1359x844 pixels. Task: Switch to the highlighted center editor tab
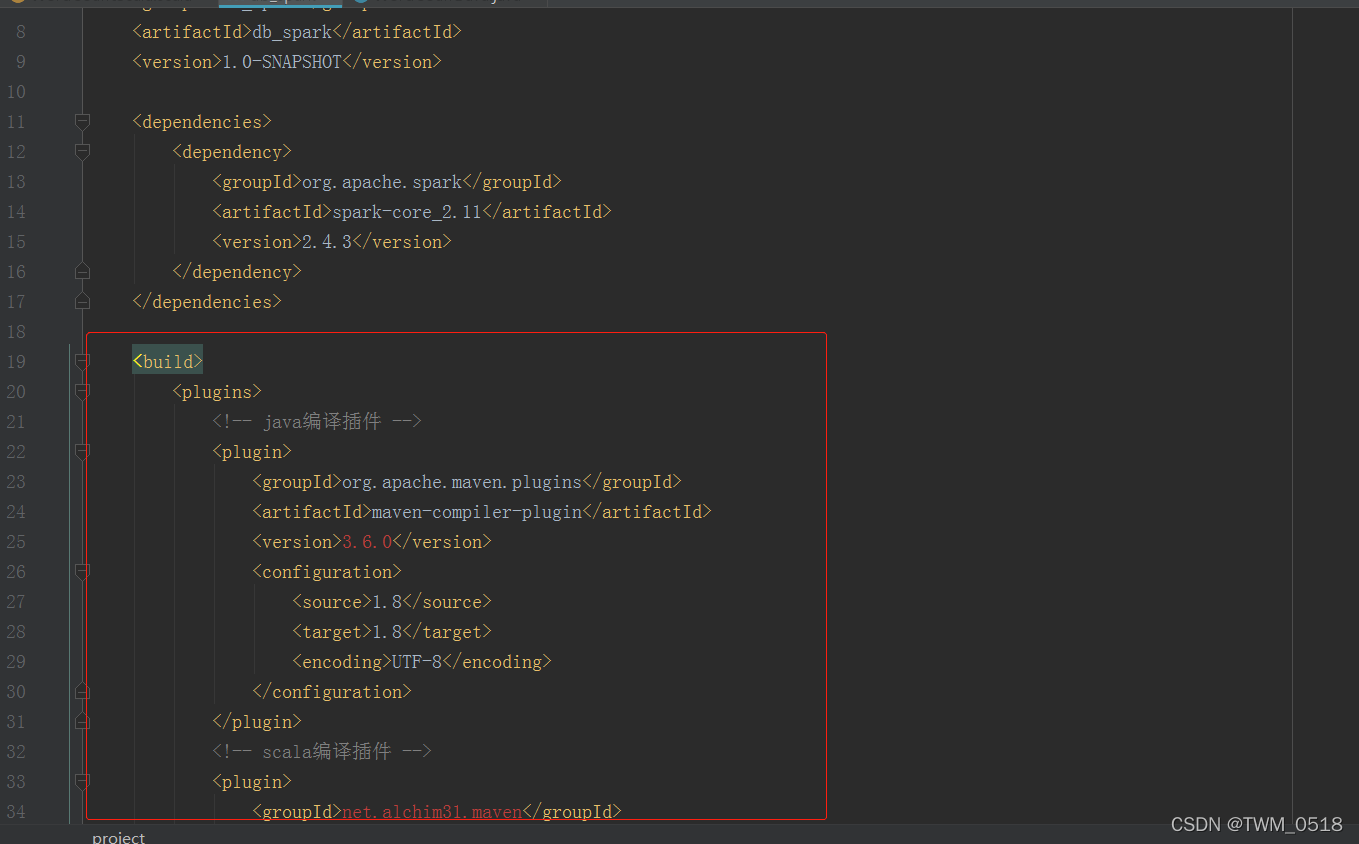click(x=280, y=3)
